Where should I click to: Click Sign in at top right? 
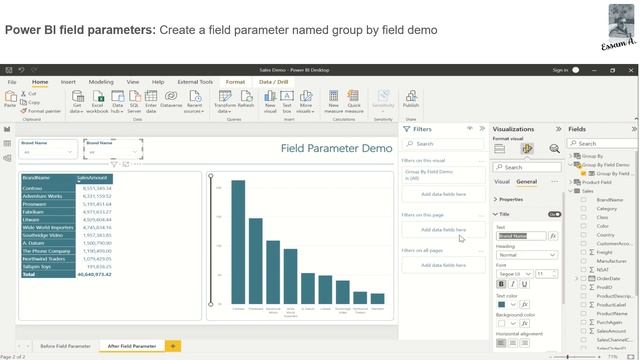560,70
